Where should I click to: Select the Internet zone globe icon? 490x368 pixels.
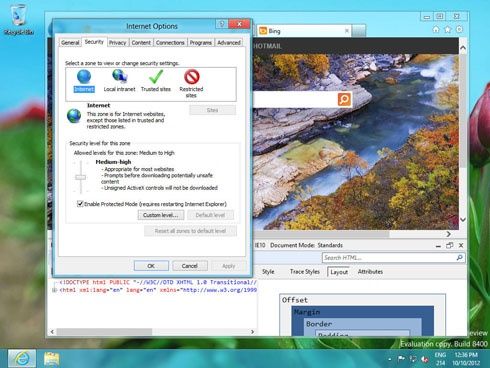pos(84,77)
